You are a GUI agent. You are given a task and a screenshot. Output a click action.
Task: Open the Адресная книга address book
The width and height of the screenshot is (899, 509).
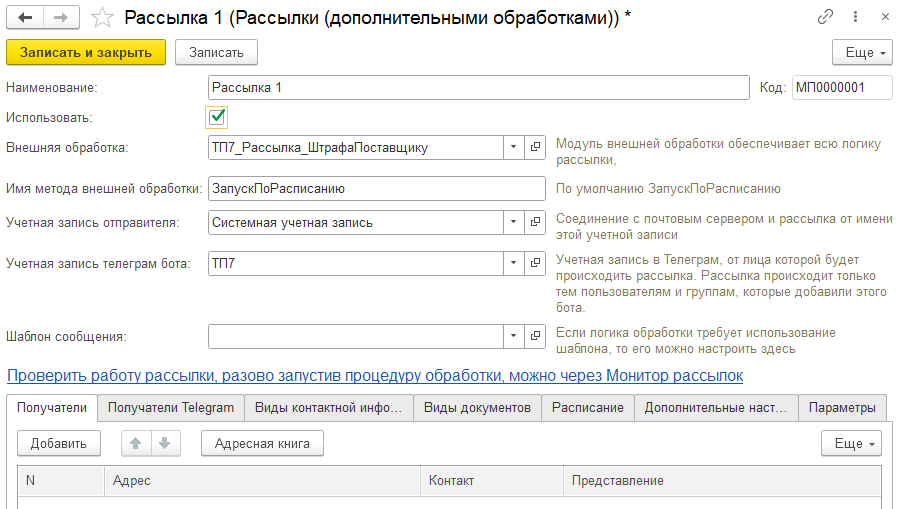pos(262,443)
